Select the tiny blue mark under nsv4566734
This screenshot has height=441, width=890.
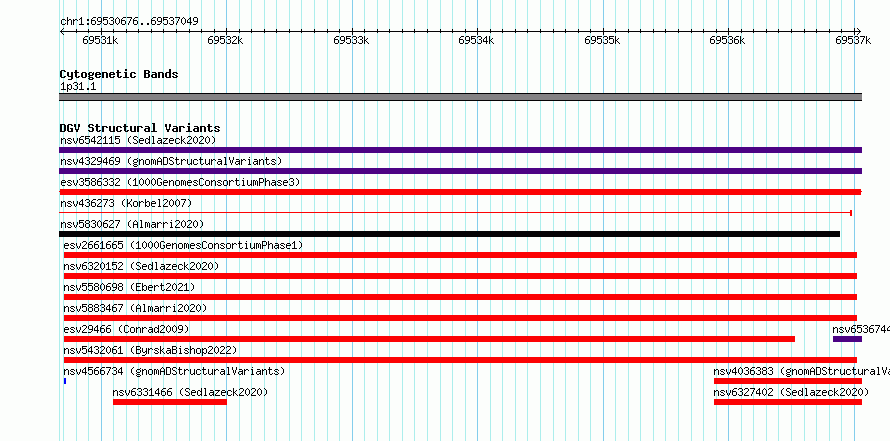coord(65,381)
